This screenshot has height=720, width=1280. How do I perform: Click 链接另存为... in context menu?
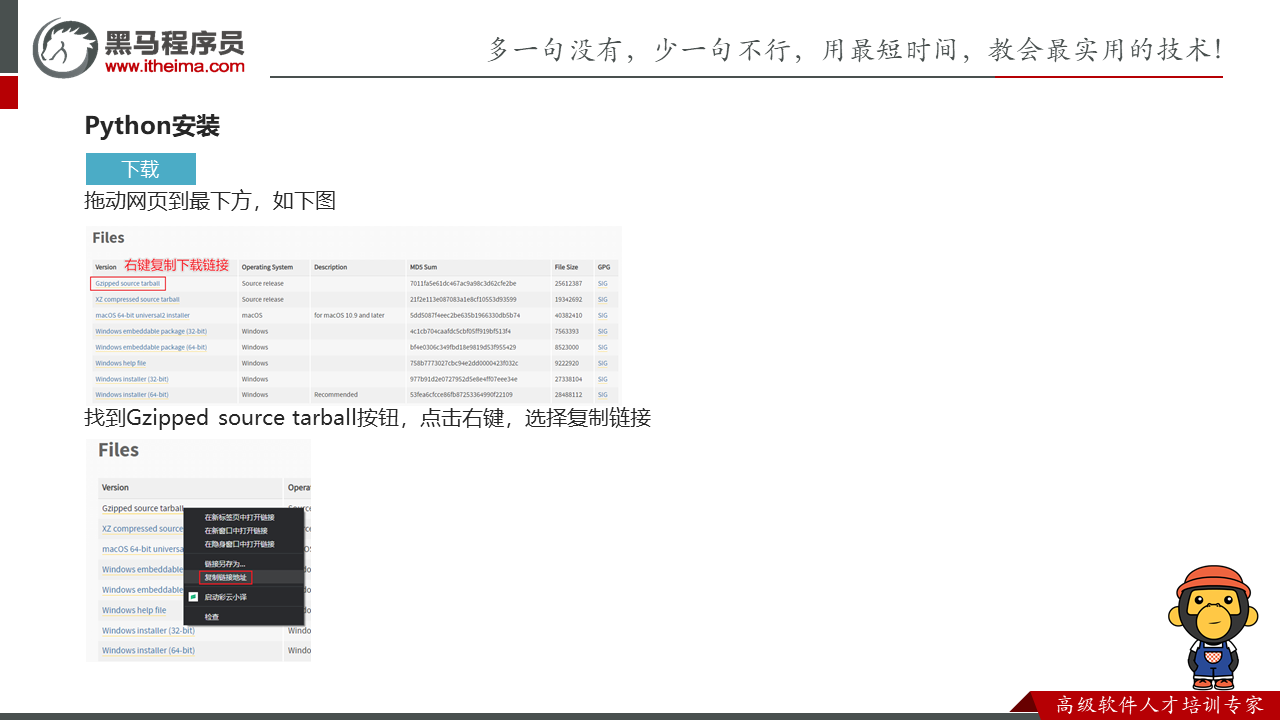225,564
